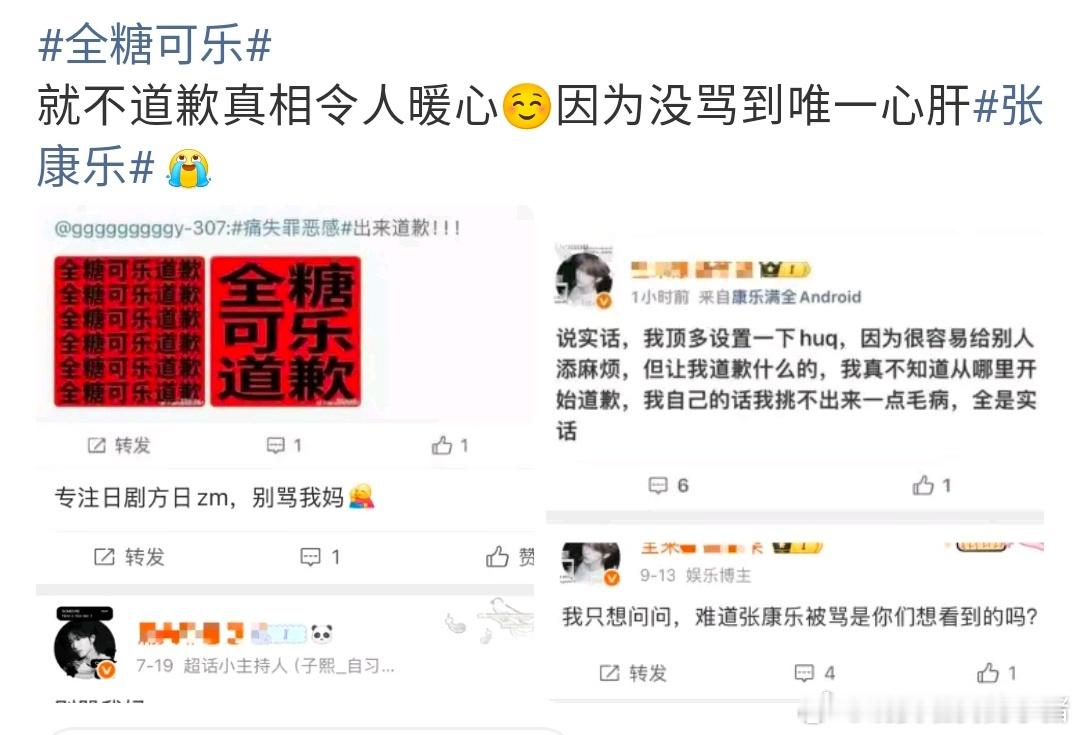Screen dimensions: 1080x735
Task: Click 转发 under 难道张康乐被骂 post
Action: (633, 673)
